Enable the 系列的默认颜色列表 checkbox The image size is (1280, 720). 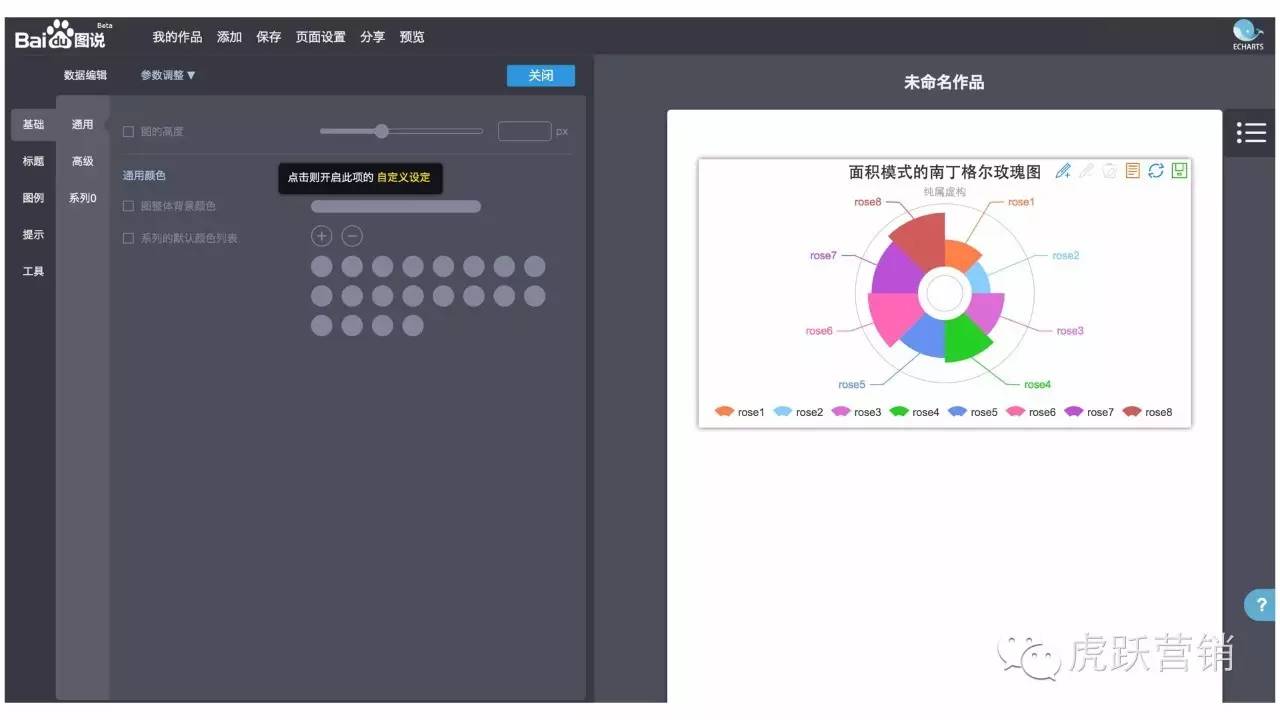(128, 238)
